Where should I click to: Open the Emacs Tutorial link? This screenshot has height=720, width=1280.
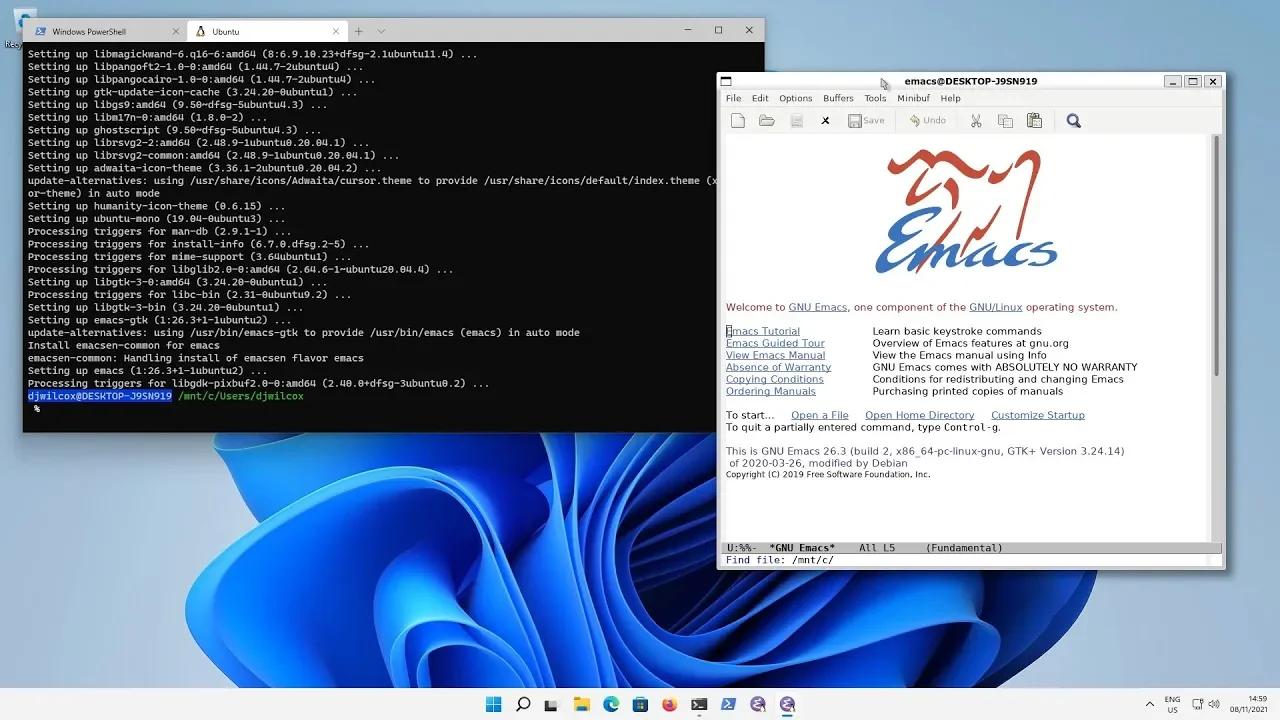point(763,330)
